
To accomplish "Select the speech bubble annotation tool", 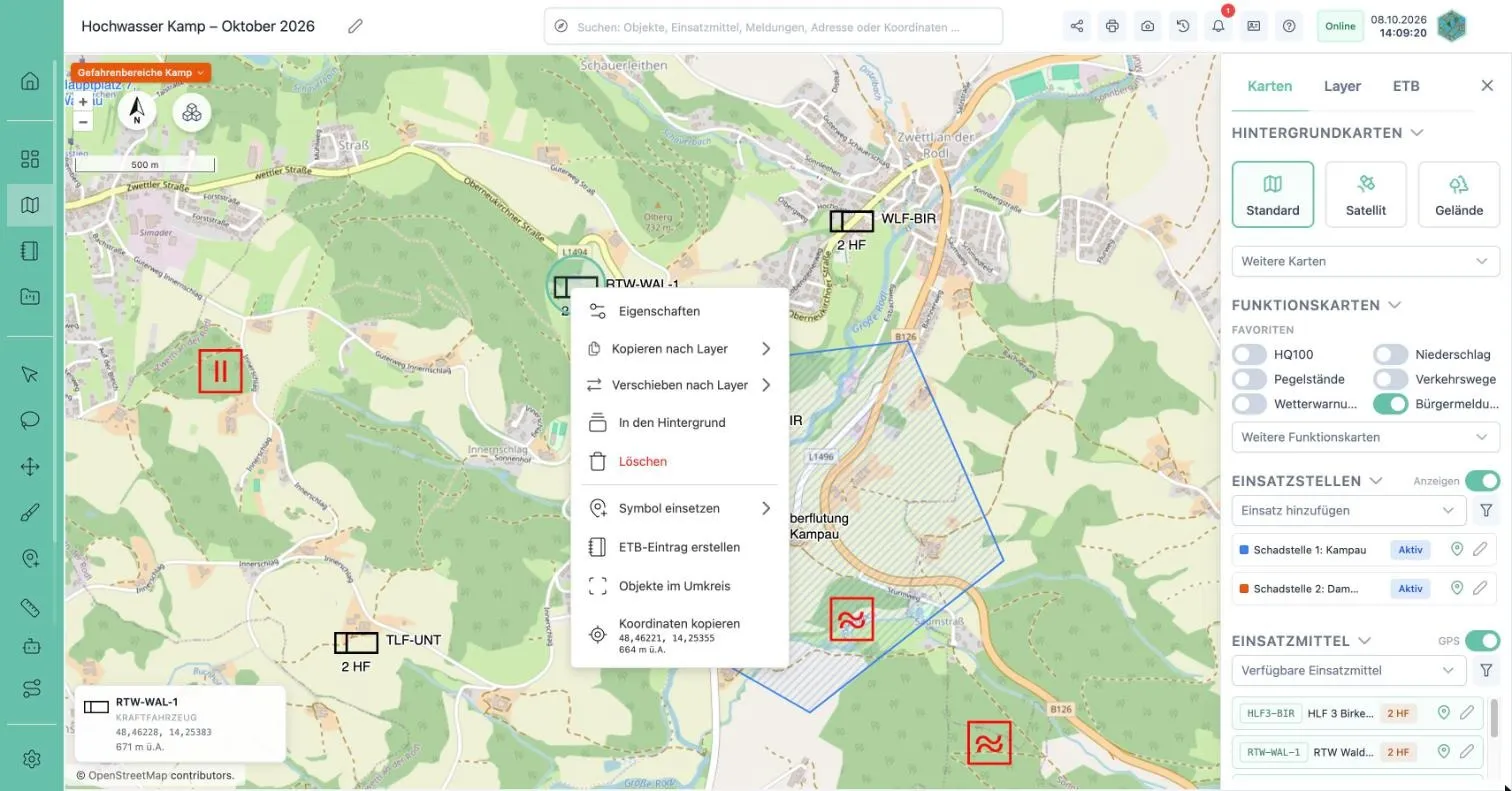I will tap(30, 420).
